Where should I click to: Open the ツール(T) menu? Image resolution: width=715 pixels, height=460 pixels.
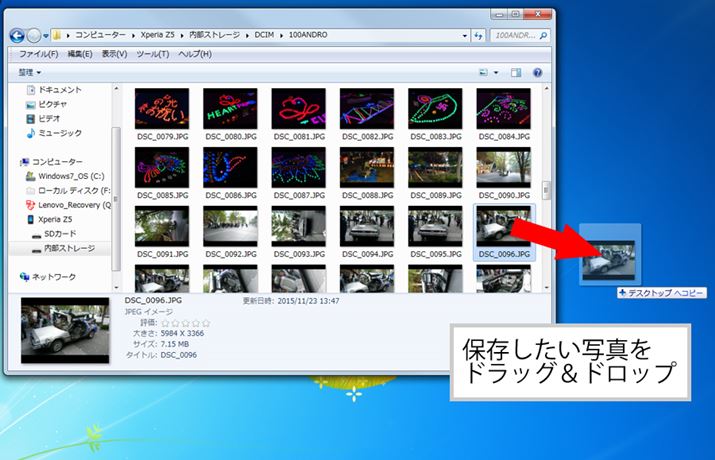(152, 54)
